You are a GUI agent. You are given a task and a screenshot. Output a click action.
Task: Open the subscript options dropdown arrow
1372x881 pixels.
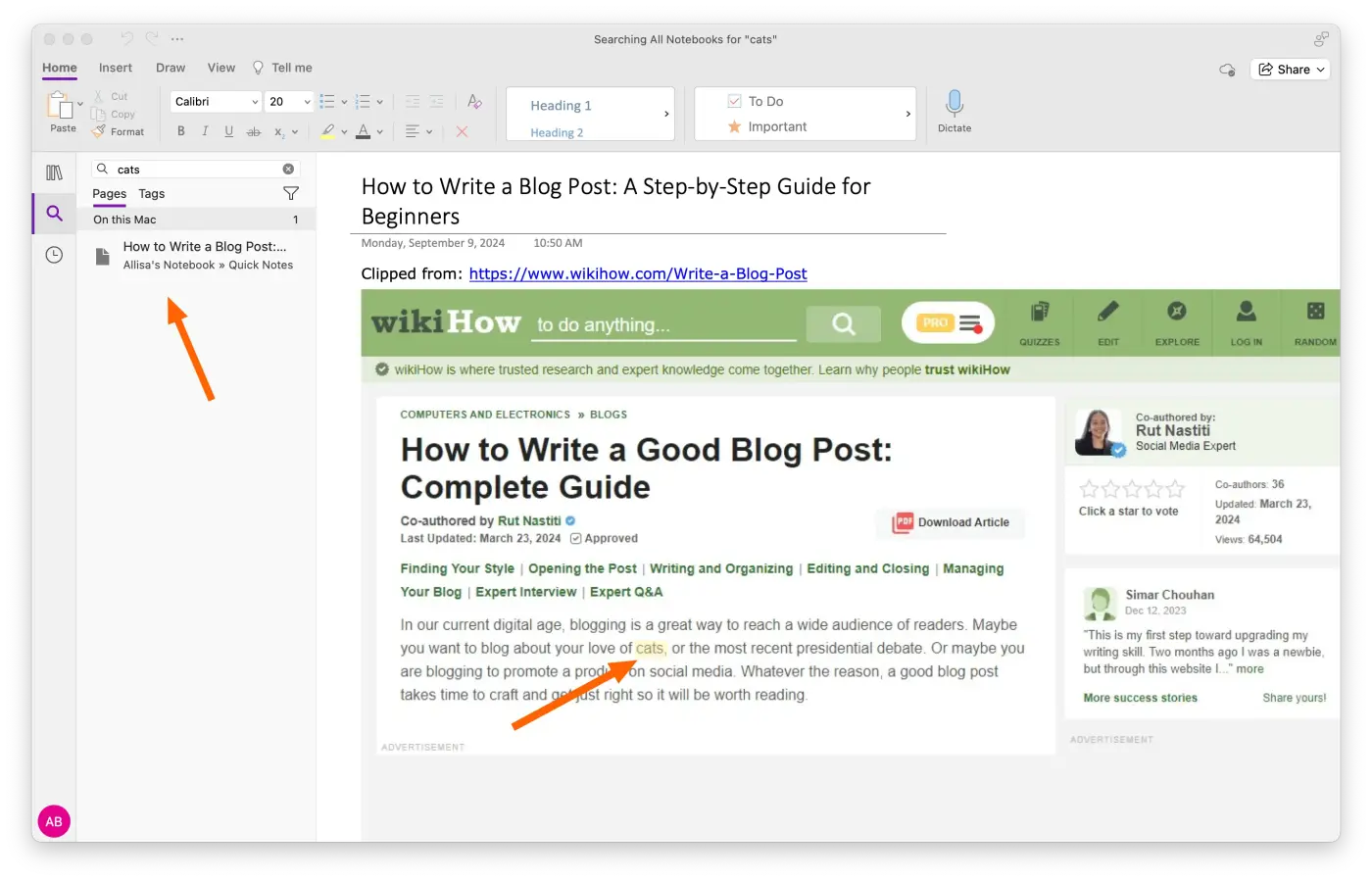point(295,131)
